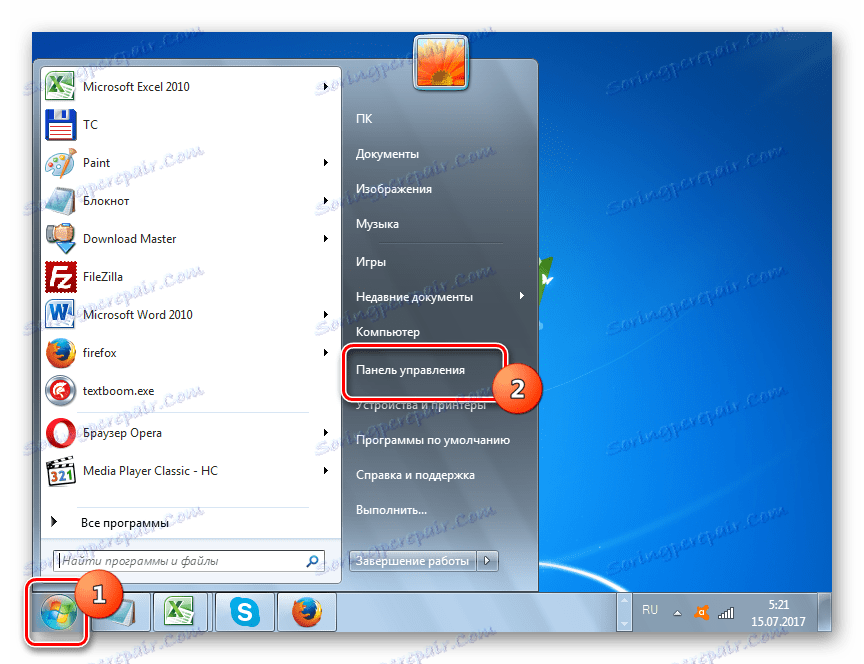864x664 pixels.
Task: Click the RU language indicator
Action: 650,610
